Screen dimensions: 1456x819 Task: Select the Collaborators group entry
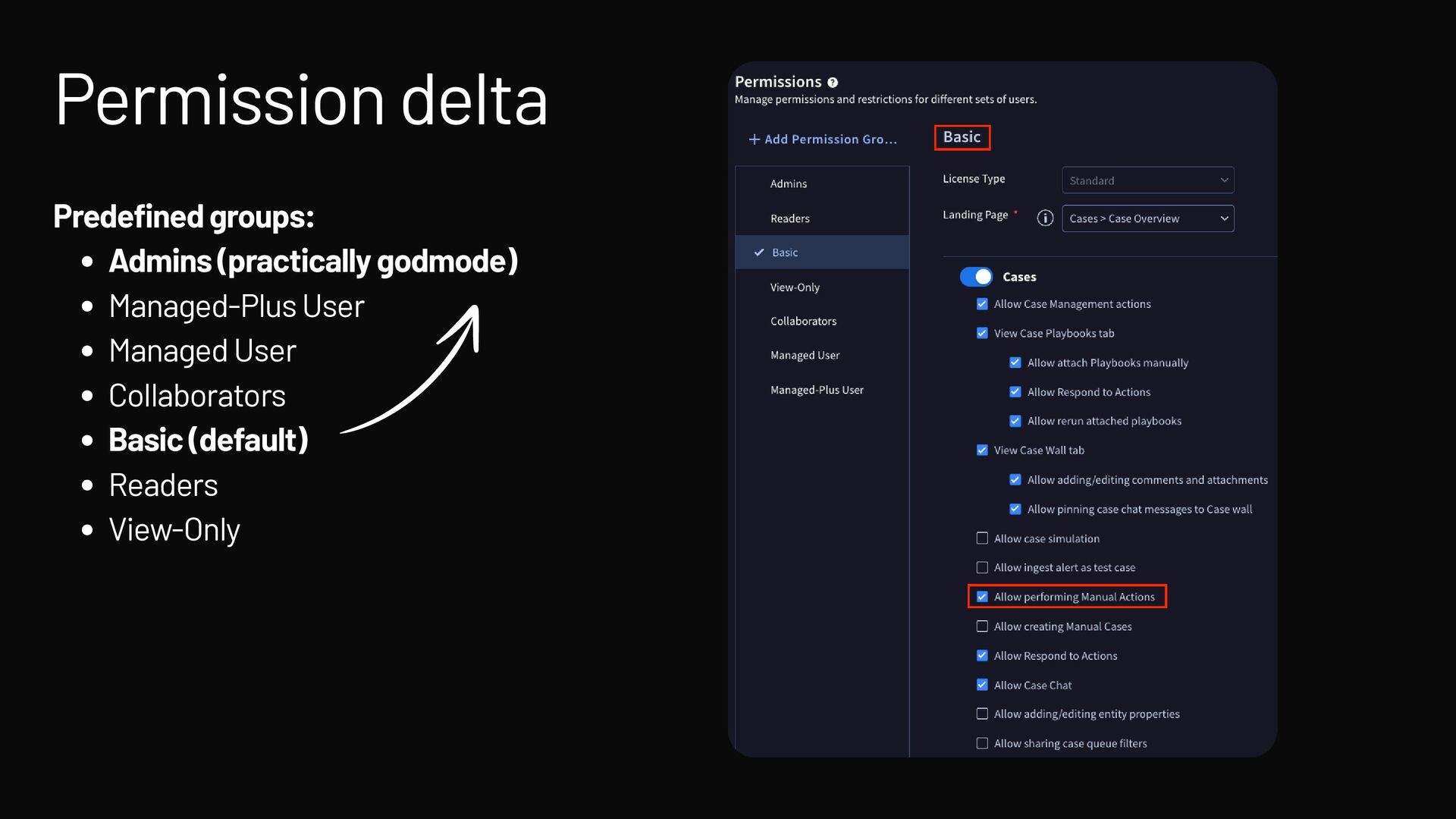(x=803, y=322)
